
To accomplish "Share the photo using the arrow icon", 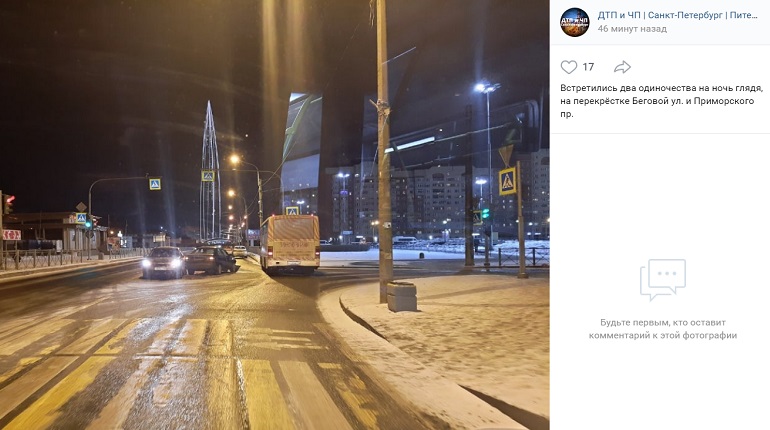I will pos(622,67).
